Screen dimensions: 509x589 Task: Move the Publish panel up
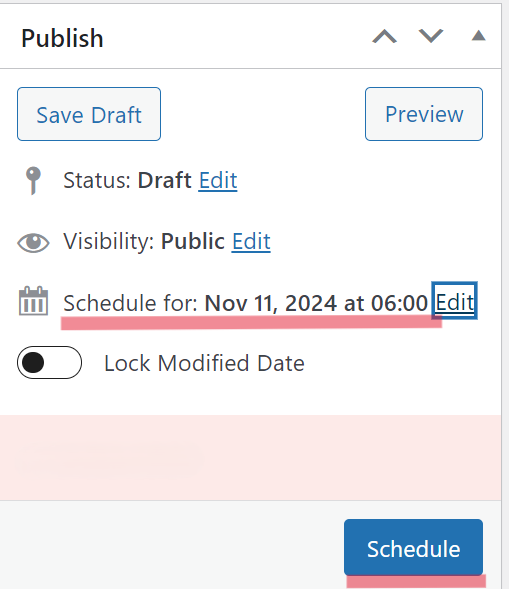coord(384,37)
